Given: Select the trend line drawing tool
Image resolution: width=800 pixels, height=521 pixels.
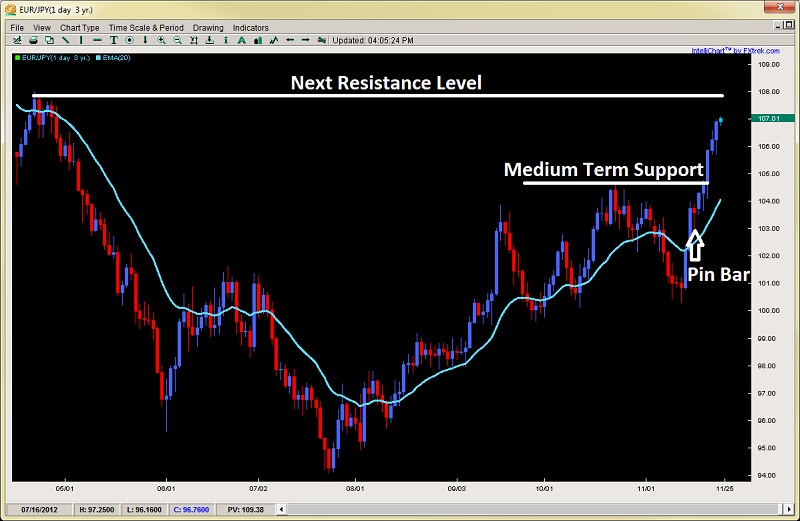Looking at the screenshot, I should pos(65,40).
